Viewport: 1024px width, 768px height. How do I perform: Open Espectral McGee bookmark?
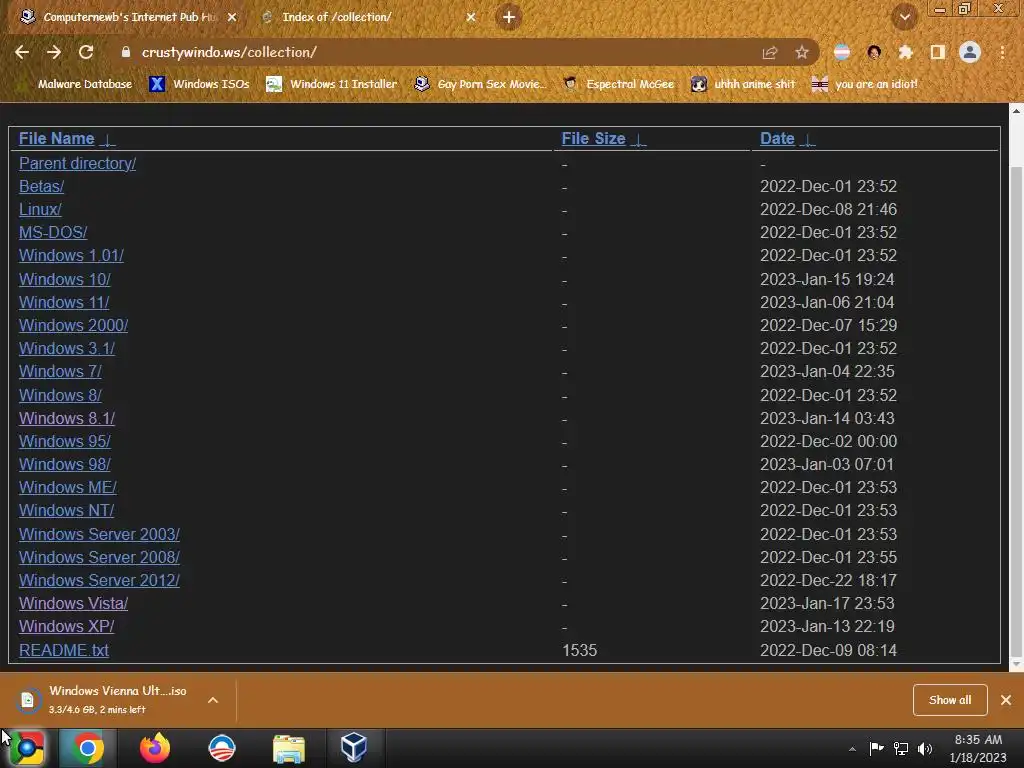[618, 84]
